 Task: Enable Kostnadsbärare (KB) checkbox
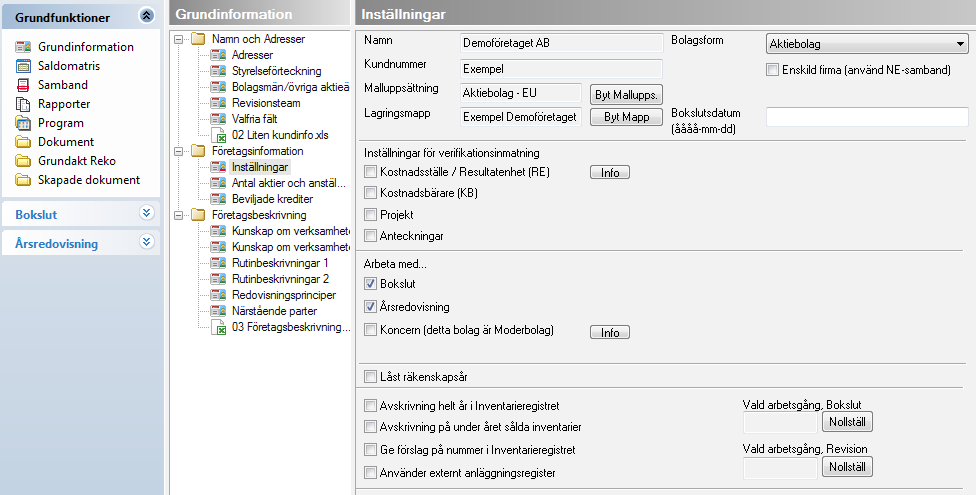[370, 193]
